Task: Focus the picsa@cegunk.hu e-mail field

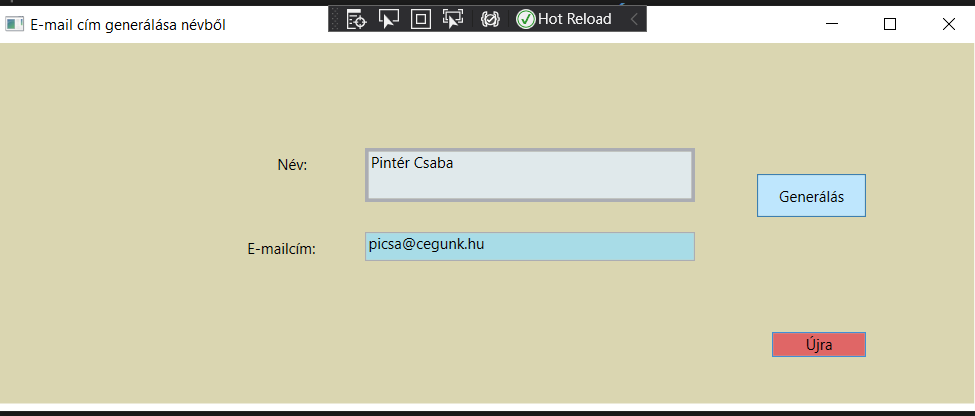Action: coord(530,246)
